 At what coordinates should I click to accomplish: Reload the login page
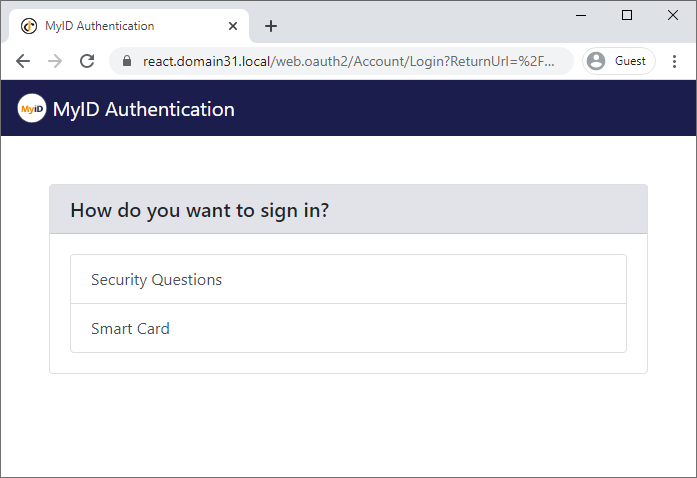[87, 61]
